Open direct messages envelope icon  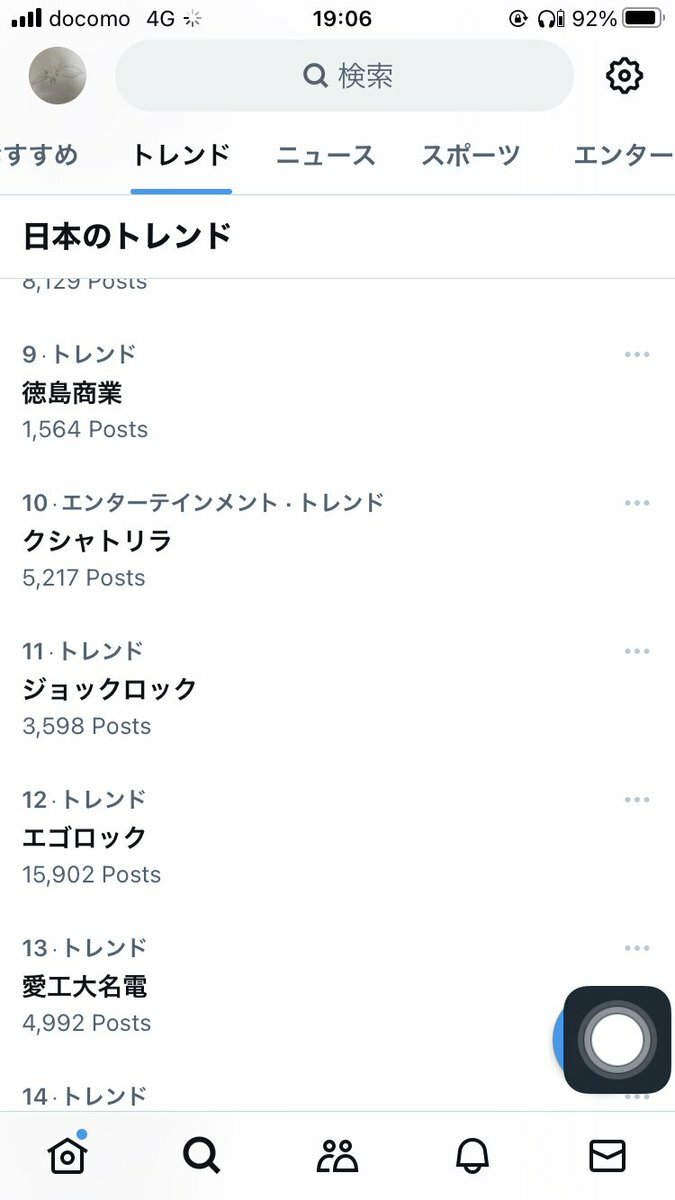pyautogui.click(x=607, y=1156)
